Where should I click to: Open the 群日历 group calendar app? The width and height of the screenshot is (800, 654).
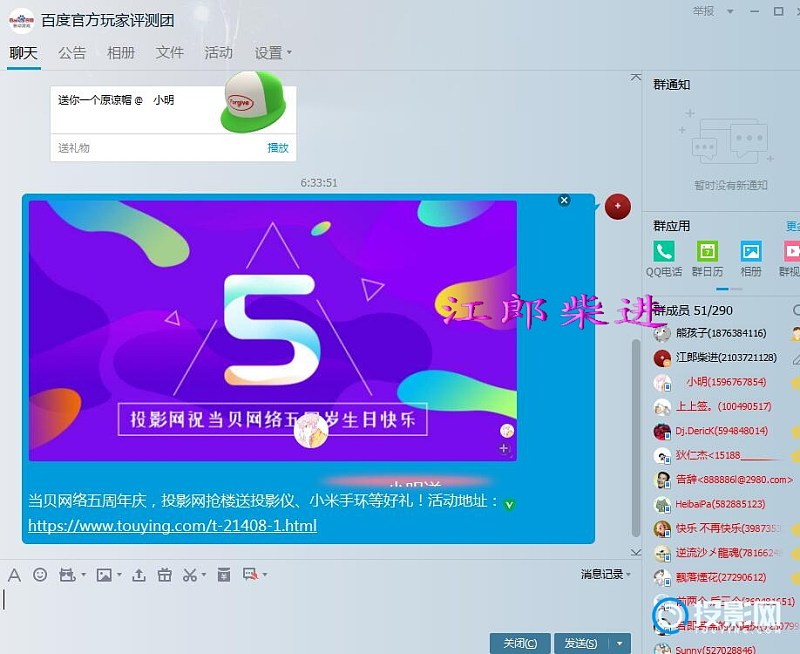(x=707, y=260)
